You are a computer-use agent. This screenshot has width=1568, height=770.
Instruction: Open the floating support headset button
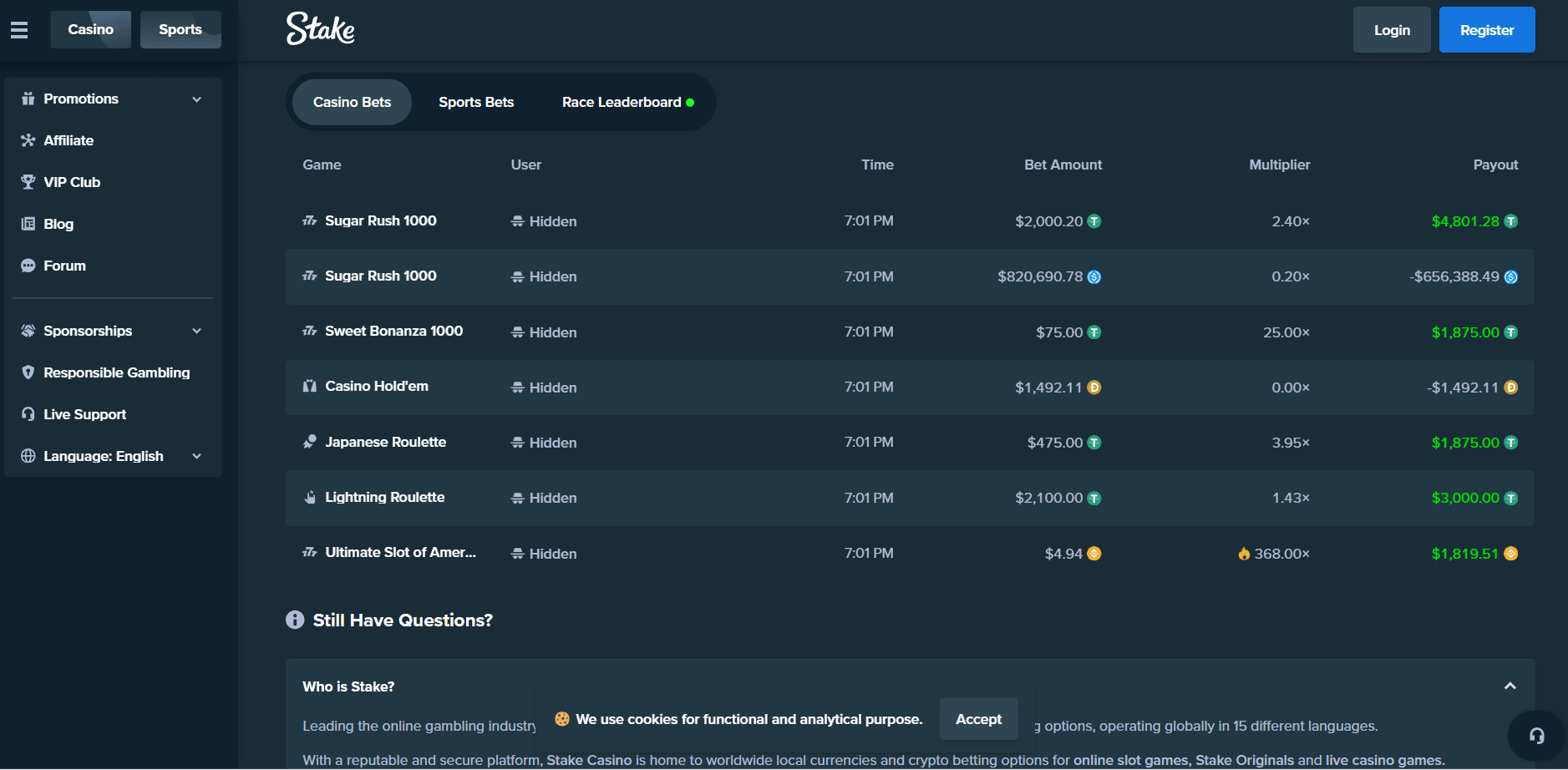1536,736
